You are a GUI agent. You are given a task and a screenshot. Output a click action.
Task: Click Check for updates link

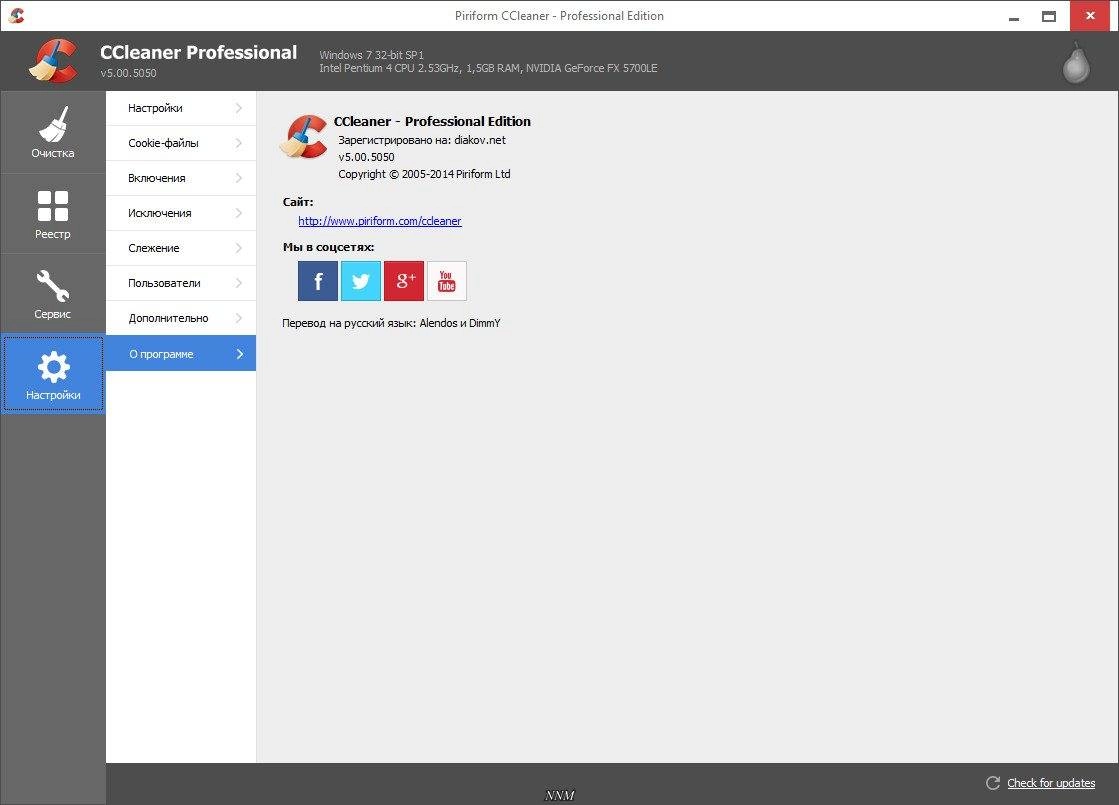click(x=1050, y=783)
